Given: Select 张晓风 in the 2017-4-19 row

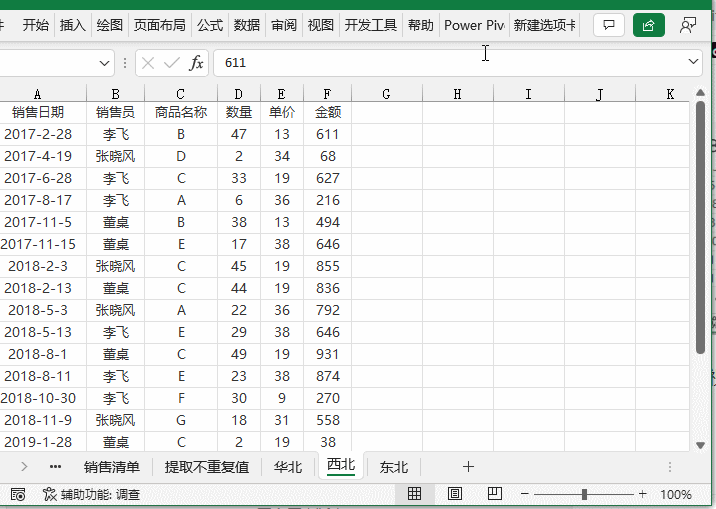Looking at the screenshot, I should point(116,156).
